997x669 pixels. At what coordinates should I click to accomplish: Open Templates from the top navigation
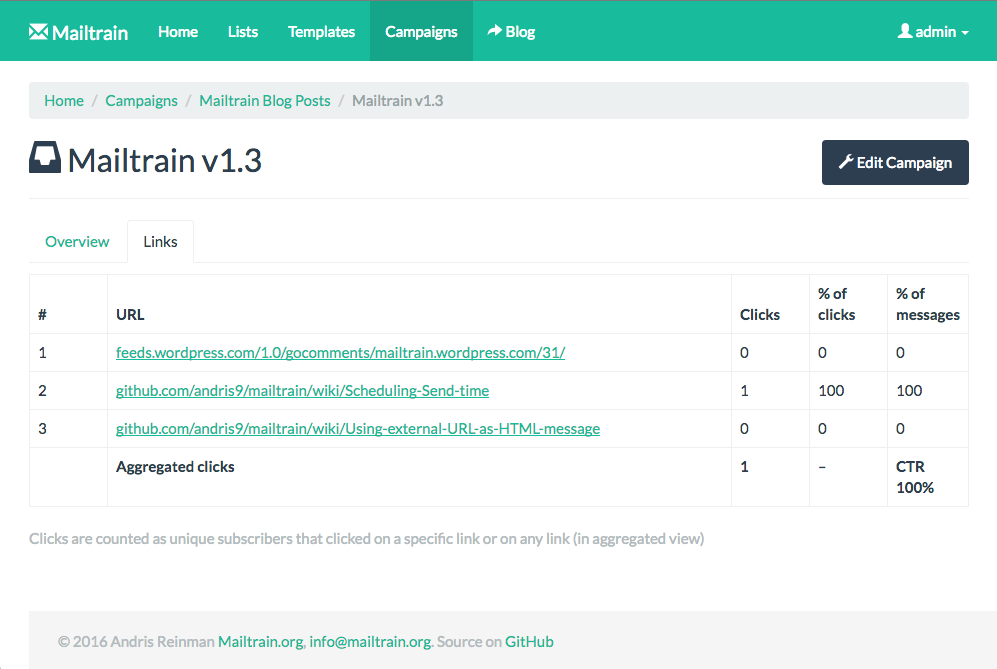click(321, 31)
